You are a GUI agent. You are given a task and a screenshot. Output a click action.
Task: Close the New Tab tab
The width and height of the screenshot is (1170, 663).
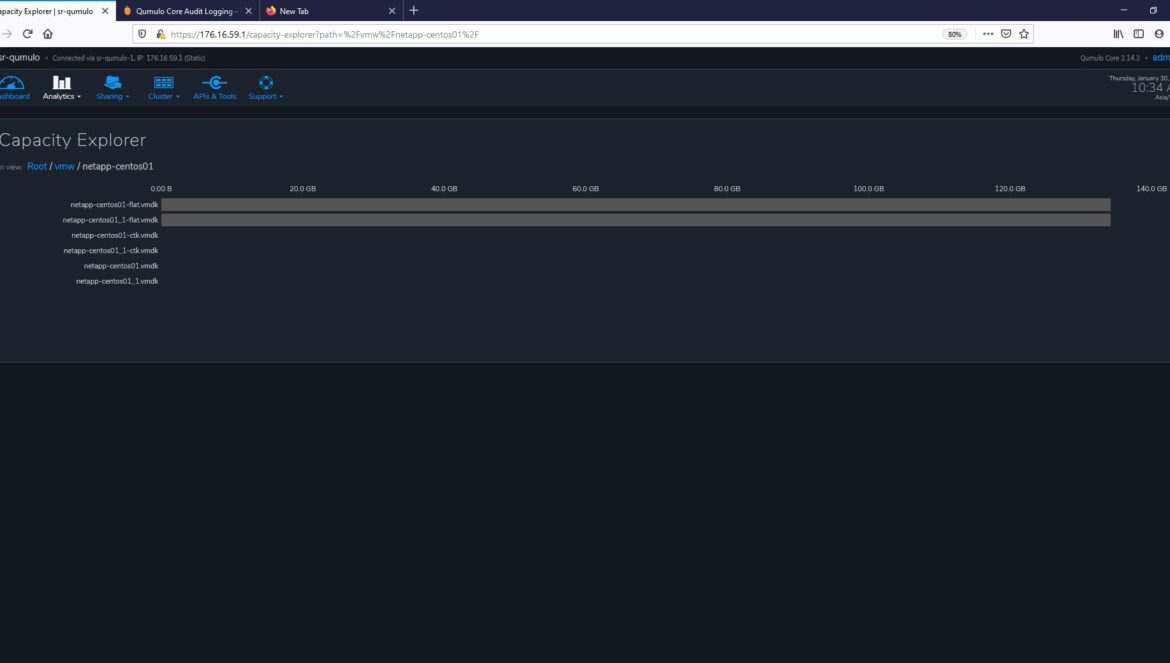(392, 11)
